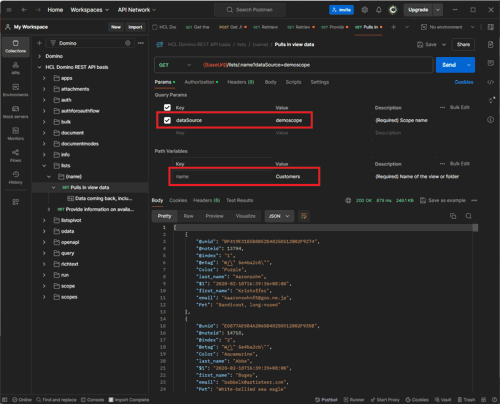Screen dimensions: 500x404
Task: Click the response body vertical scrollbar
Action: (x=475, y=228)
